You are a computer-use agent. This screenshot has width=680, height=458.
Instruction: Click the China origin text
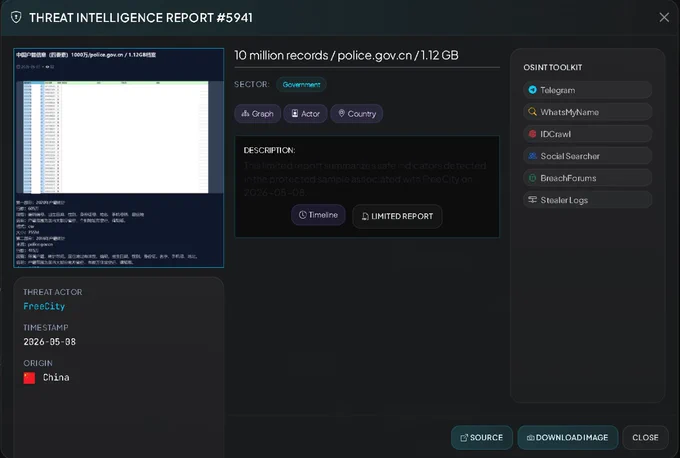coord(56,377)
